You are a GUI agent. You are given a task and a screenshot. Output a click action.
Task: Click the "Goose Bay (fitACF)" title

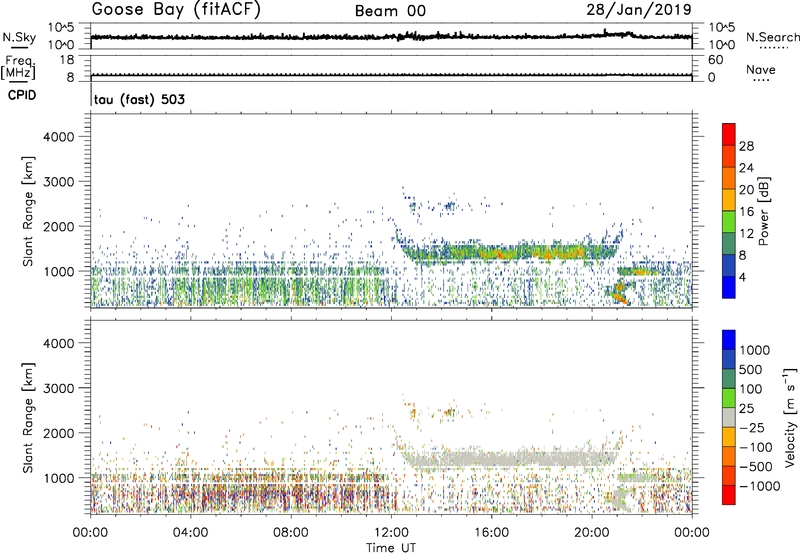(x=176, y=10)
